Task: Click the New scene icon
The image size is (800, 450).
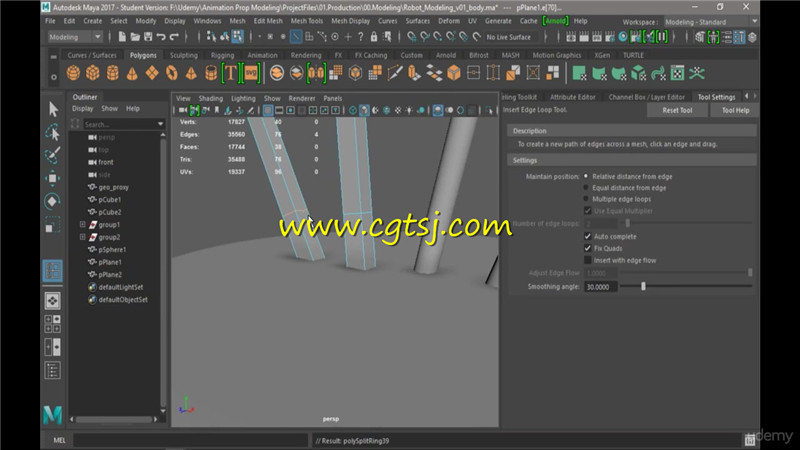Action: click(x=122, y=37)
